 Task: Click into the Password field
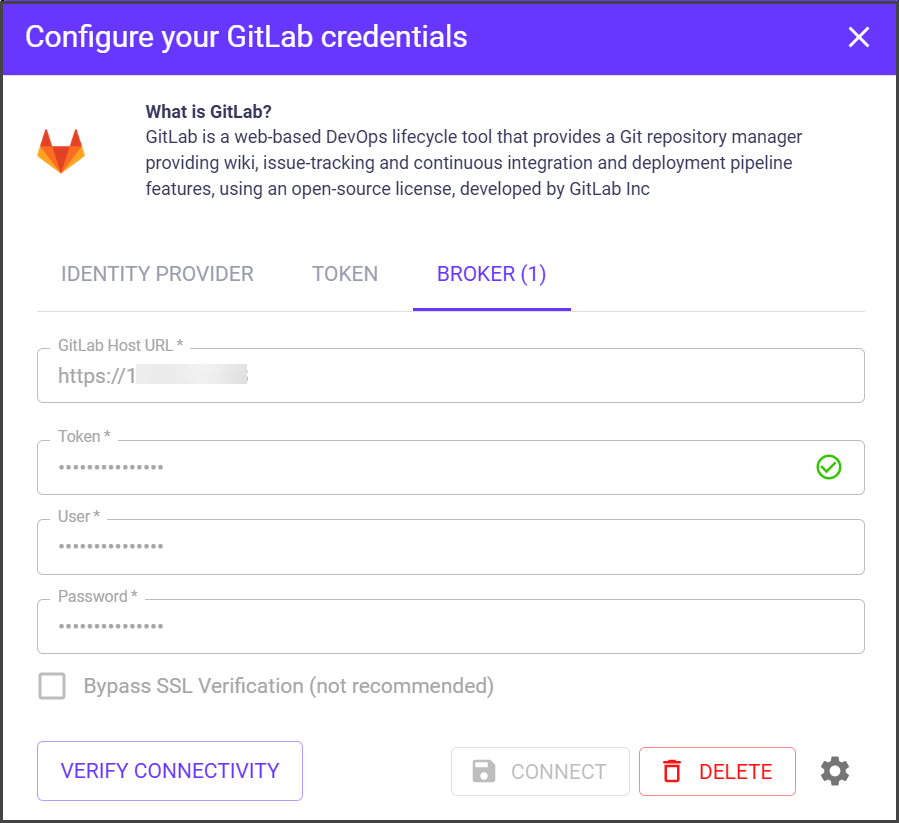[x=450, y=627]
